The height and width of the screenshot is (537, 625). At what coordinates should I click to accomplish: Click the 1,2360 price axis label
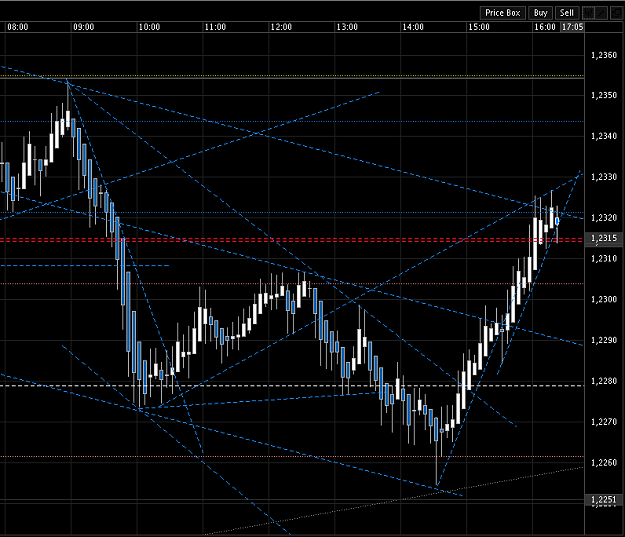pos(604,55)
